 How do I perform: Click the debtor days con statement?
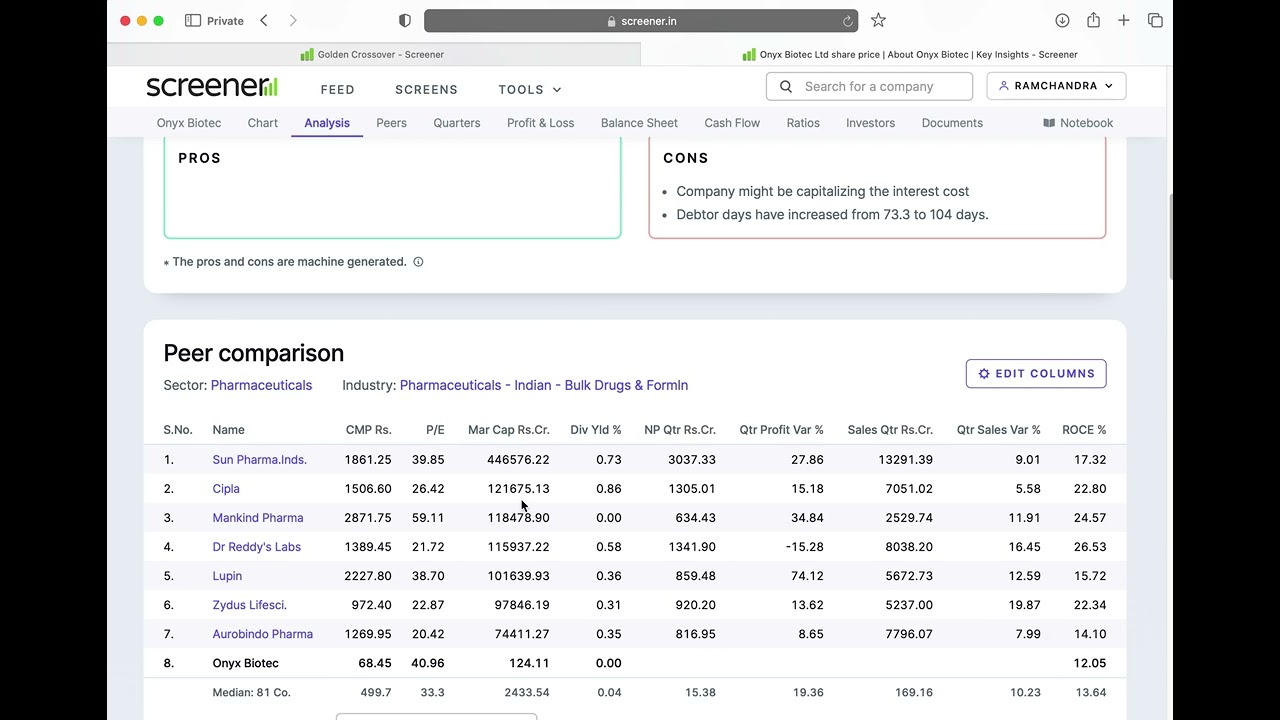832,214
